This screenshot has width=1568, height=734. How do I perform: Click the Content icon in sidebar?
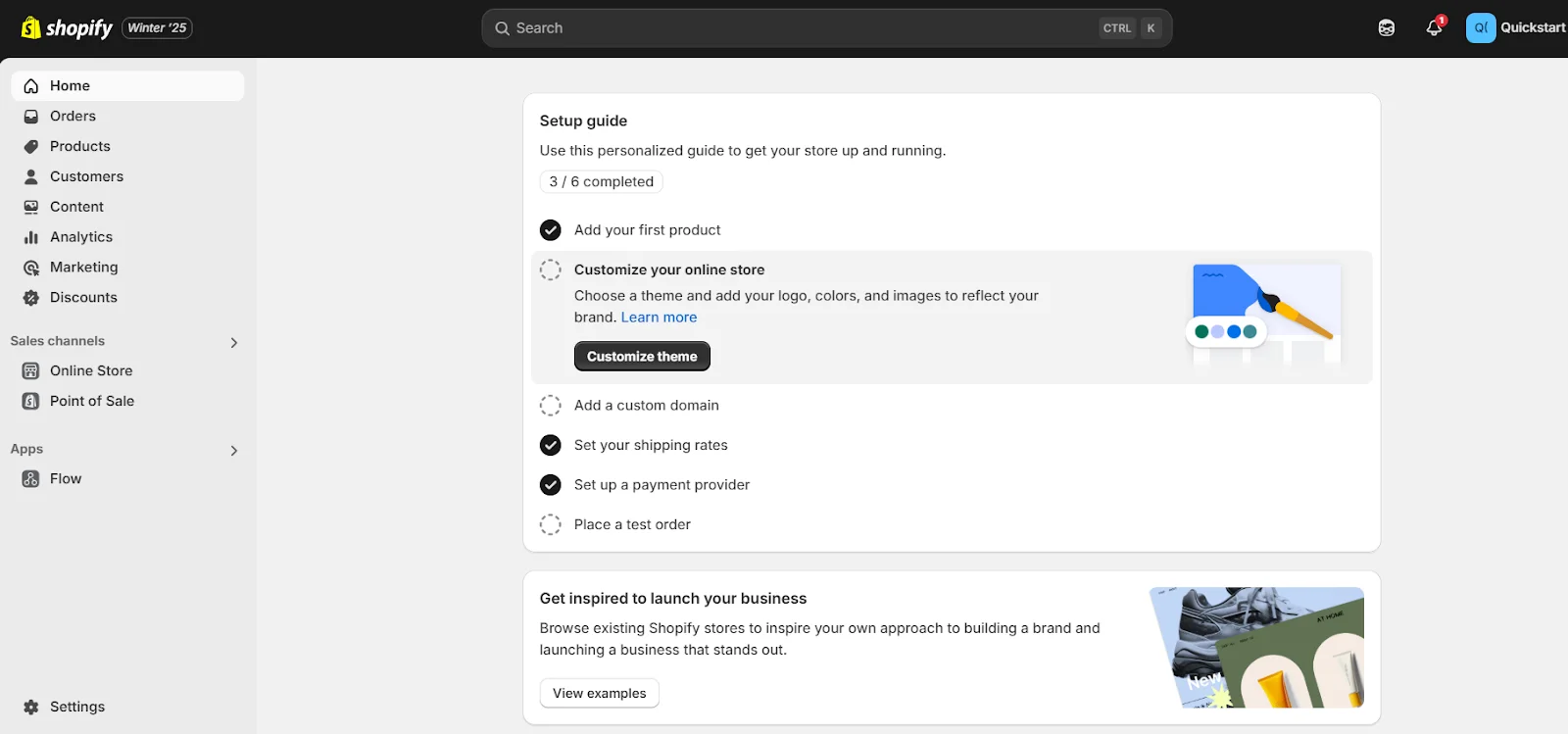click(31, 208)
